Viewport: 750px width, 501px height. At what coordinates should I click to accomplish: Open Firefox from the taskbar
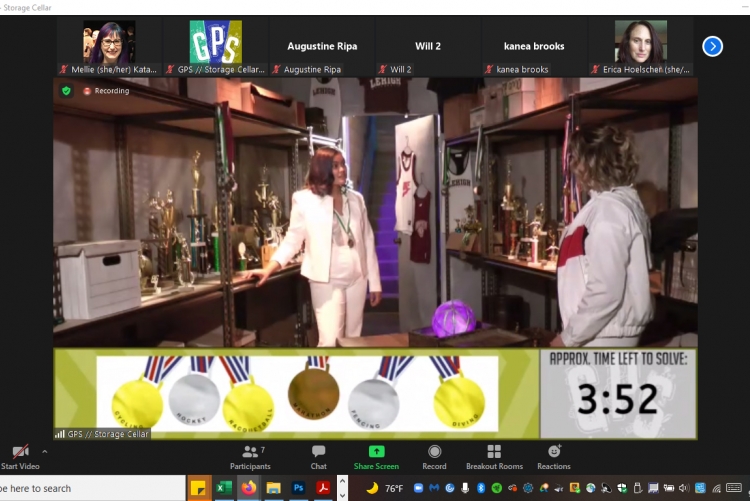(248, 488)
